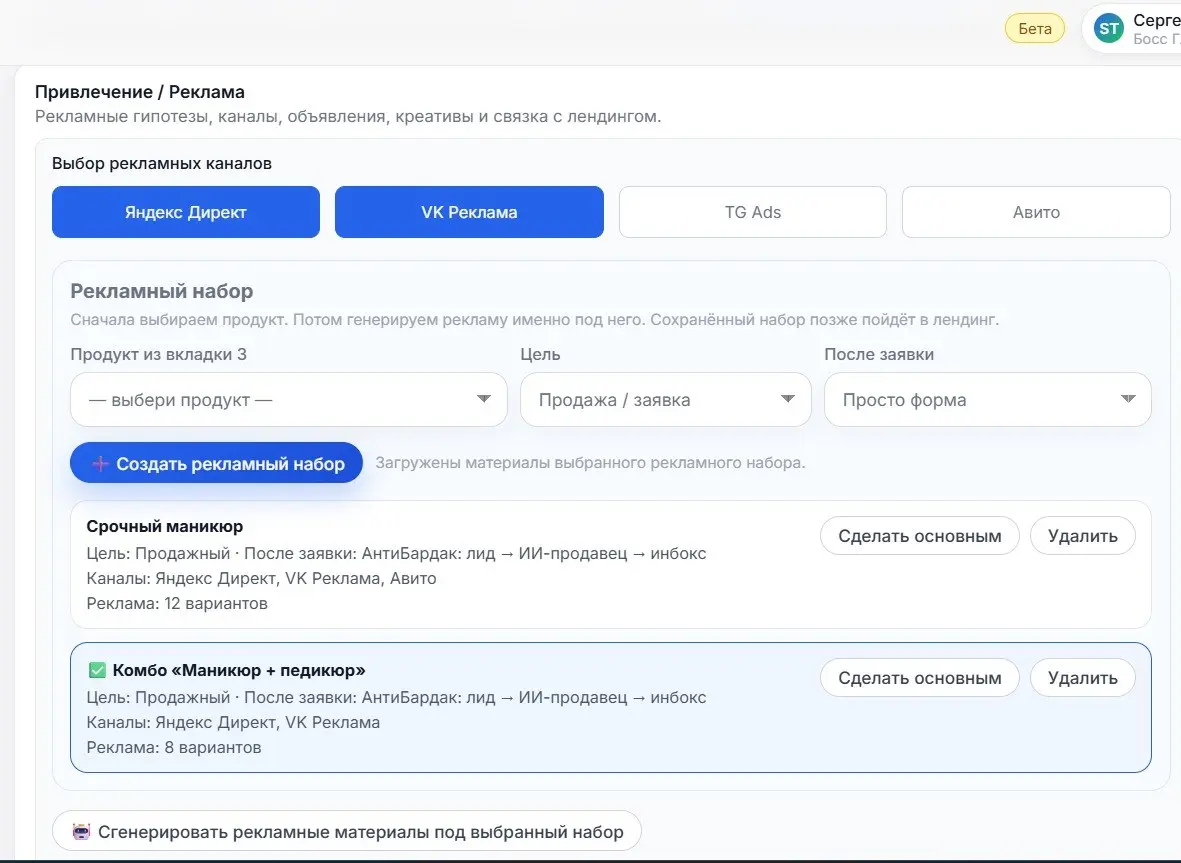Screen dimensions: 1181x863
Task: Toggle the VK Реклама channel
Action: 469,212
